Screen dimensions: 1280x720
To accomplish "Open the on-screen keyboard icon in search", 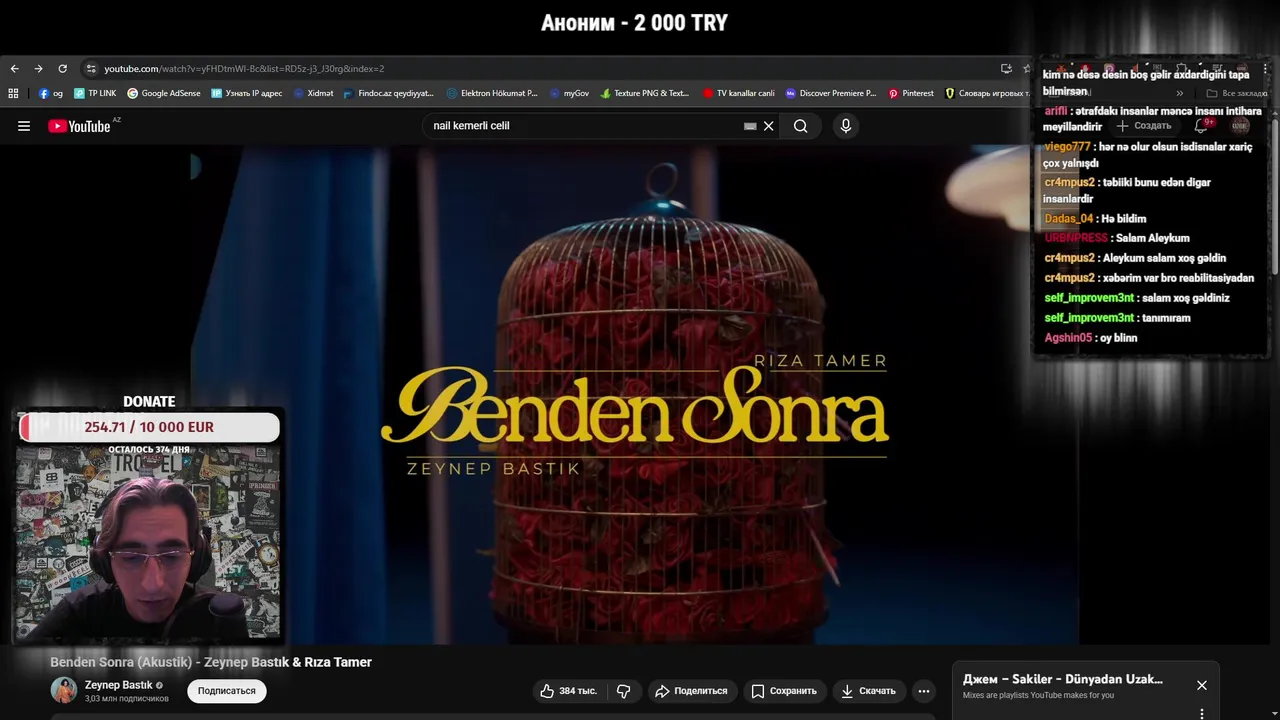I will [x=750, y=126].
